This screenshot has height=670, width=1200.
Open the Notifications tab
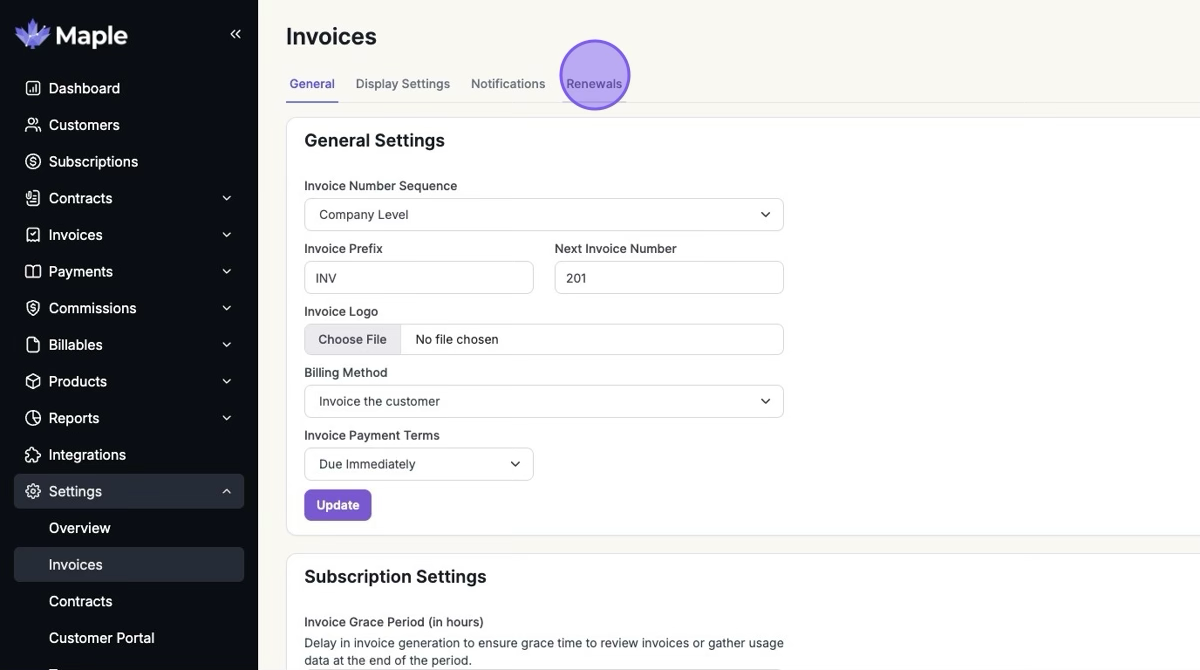coord(508,84)
